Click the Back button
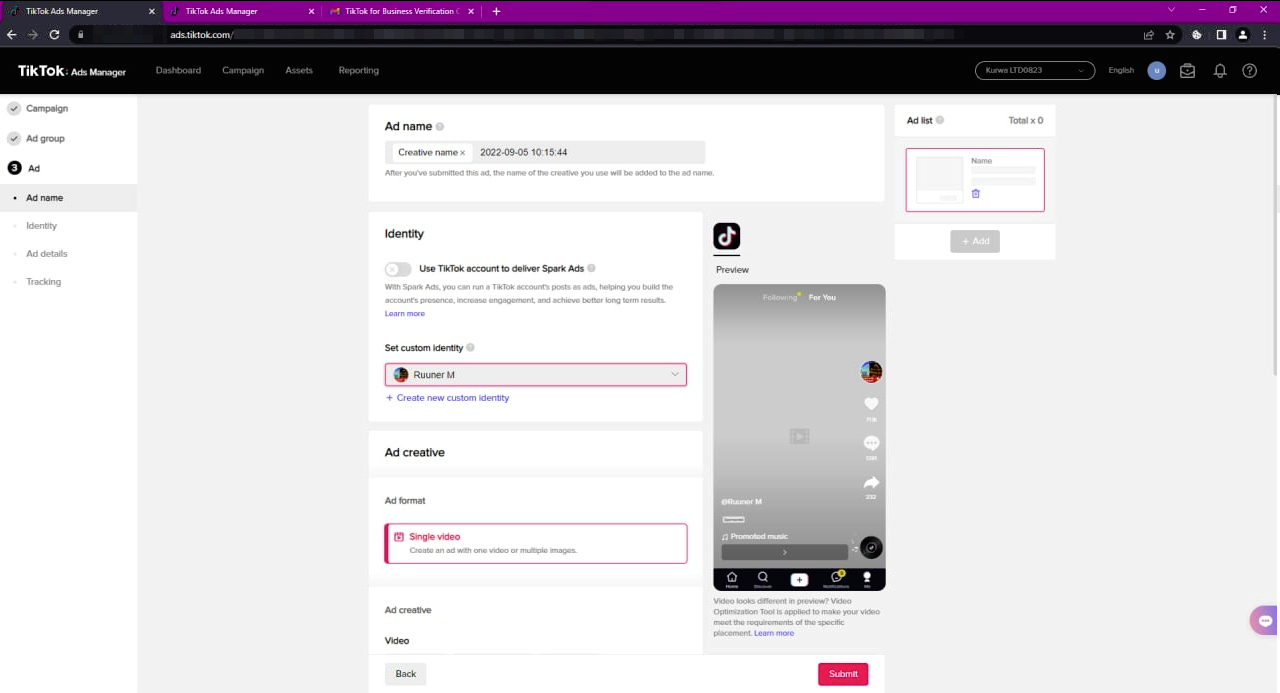Viewport: 1280px width, 693px height. [x=405, y=674]
